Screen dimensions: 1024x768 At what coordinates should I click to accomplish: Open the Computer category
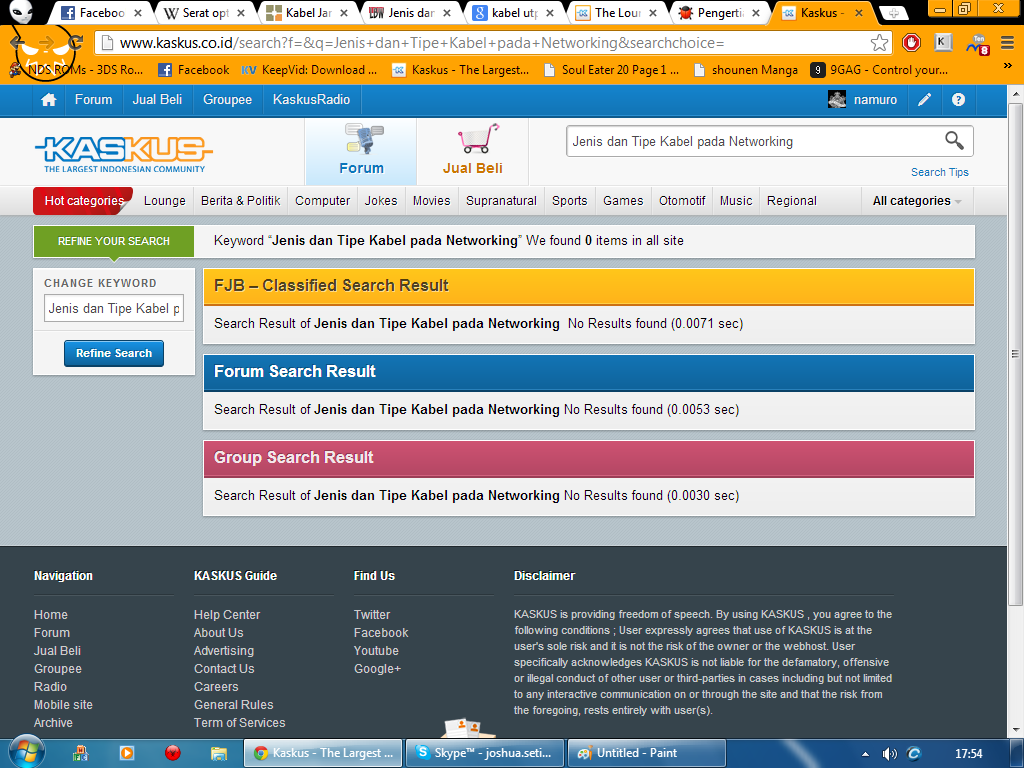coord(323,201)
